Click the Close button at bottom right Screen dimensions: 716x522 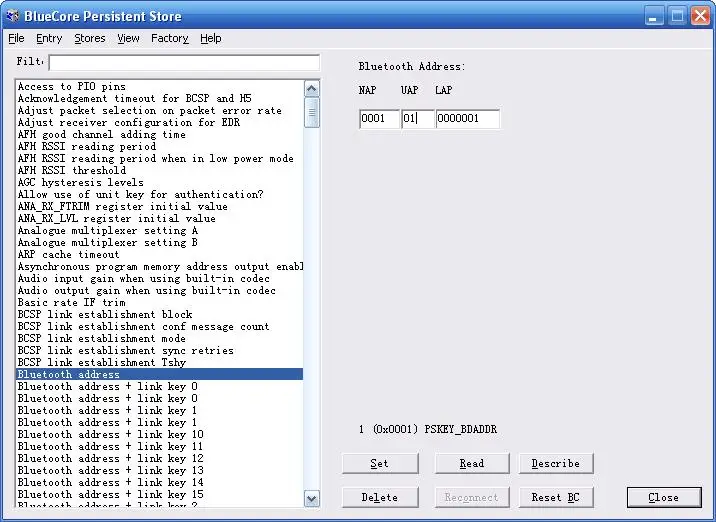click(x=664, y=497)
